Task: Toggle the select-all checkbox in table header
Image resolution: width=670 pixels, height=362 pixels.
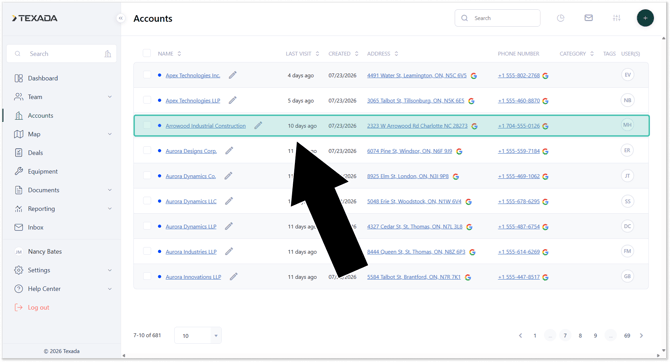Action: (147, 53)
